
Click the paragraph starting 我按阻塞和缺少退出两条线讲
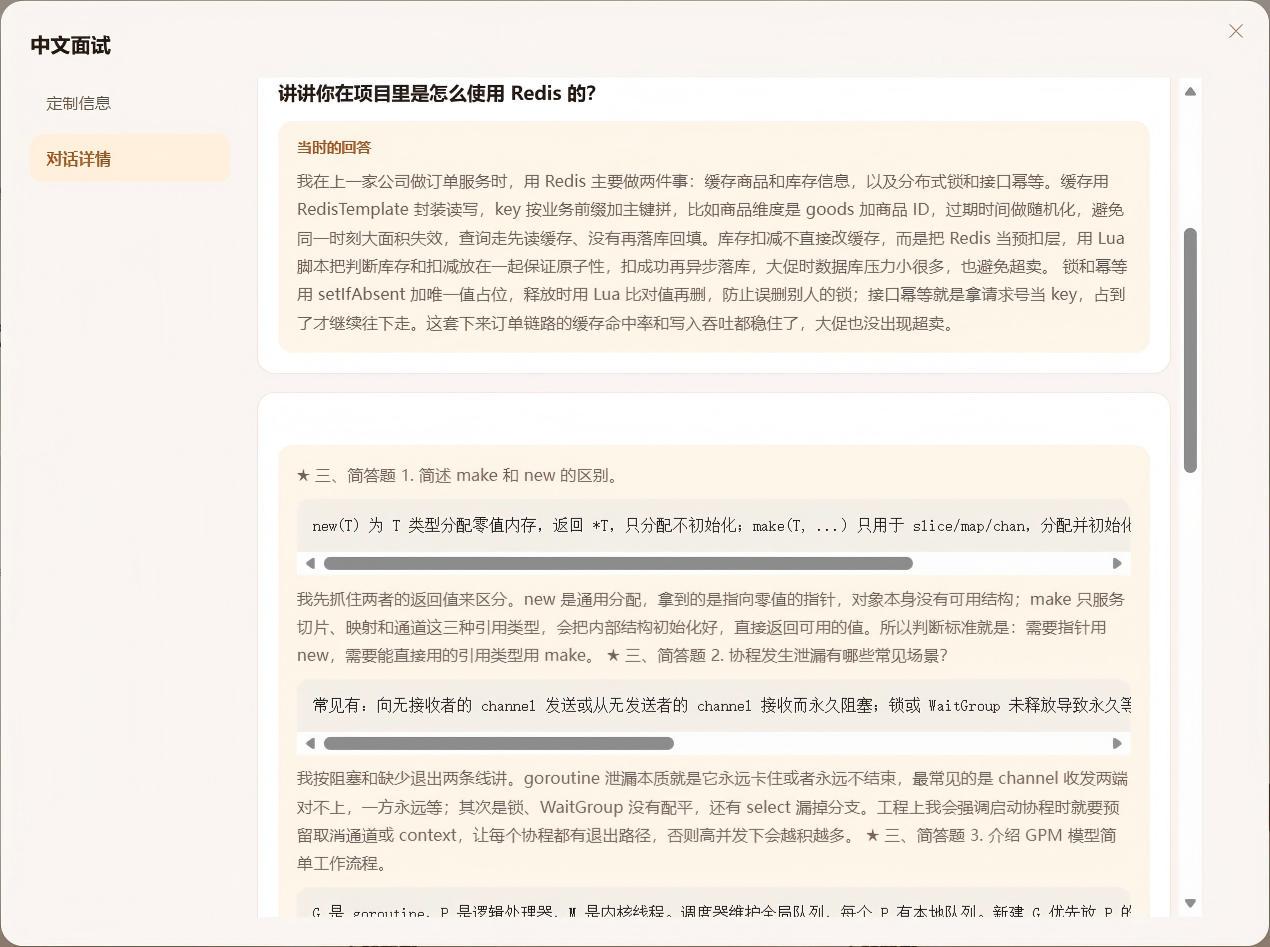coord(712,820)
